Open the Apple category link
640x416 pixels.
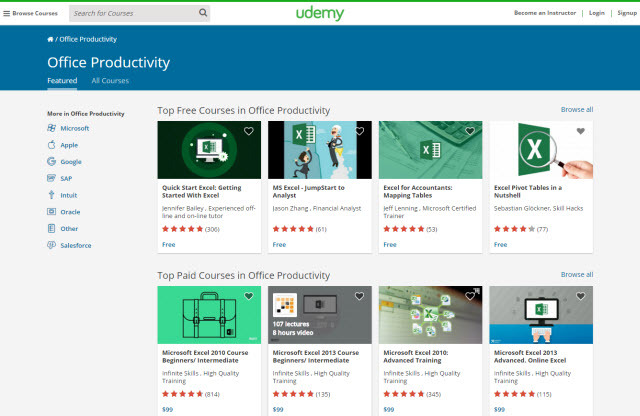coord(69,145)
